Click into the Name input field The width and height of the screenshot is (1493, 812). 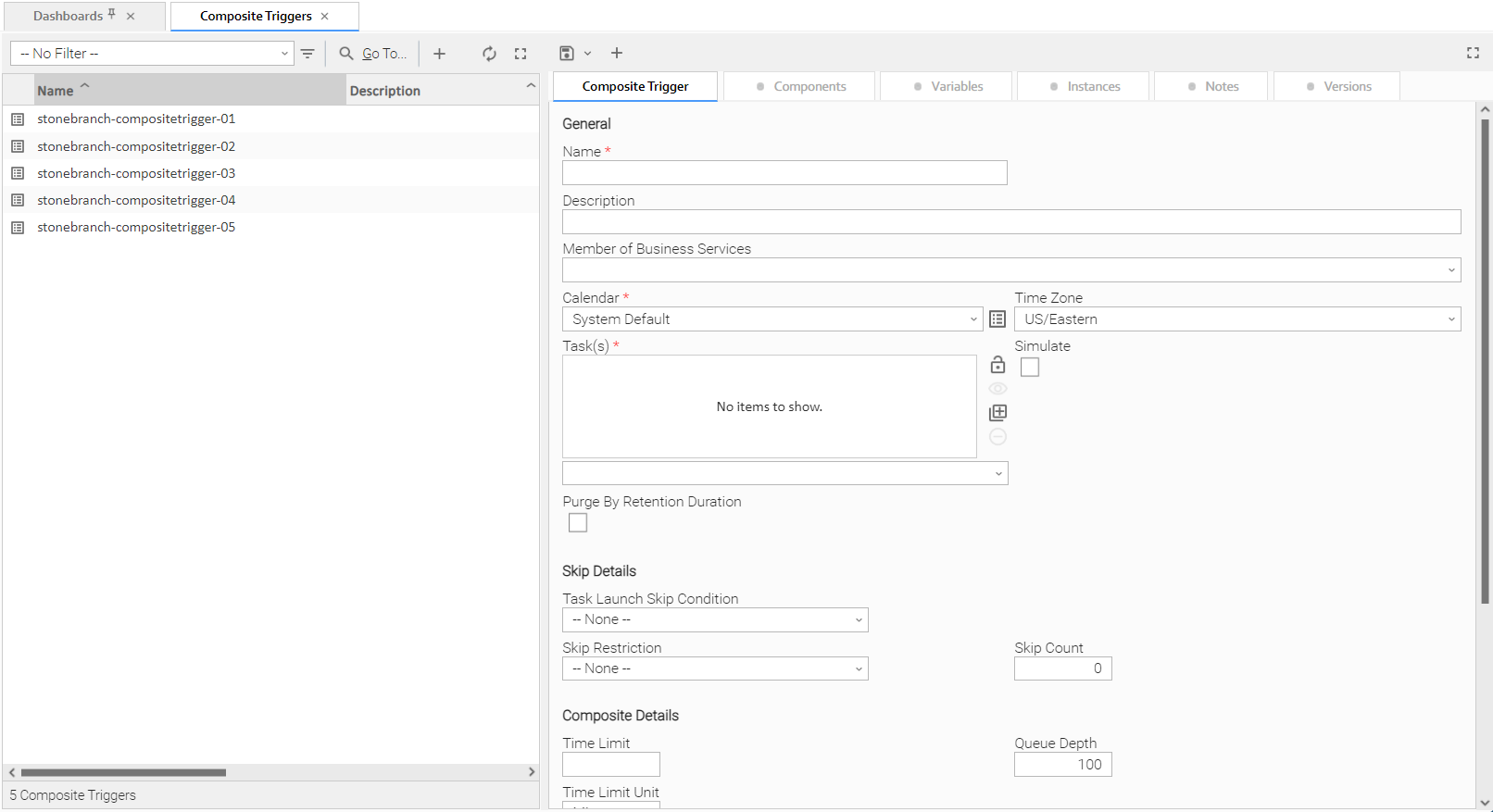(784, 173)
